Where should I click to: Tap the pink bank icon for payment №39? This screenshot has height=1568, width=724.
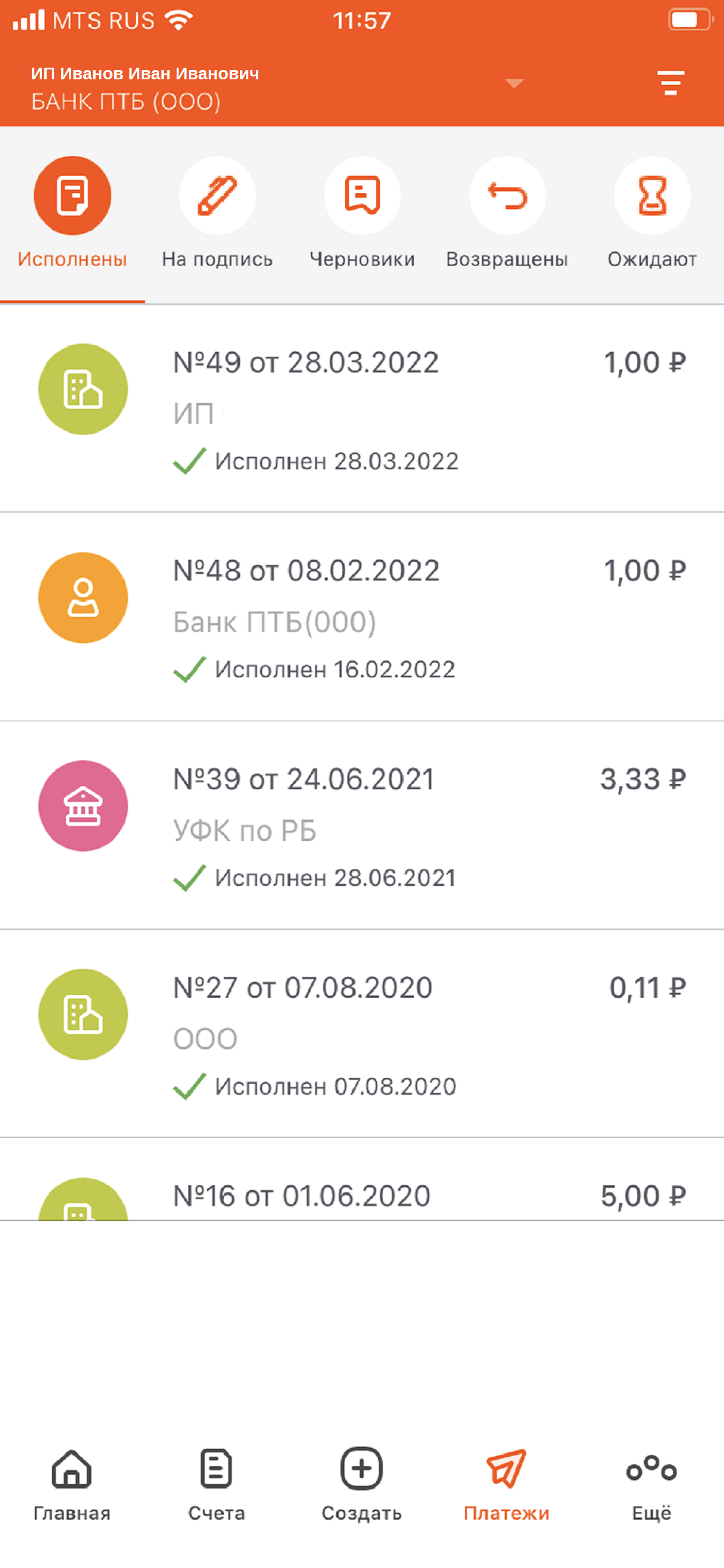coord(83,806)
